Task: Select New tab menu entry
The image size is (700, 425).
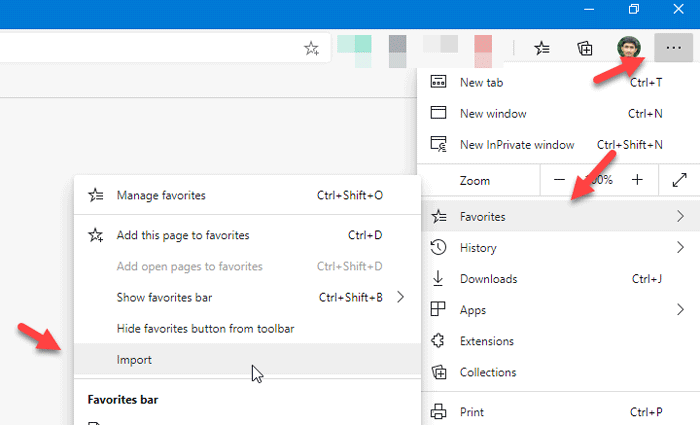Action: pos(558,82)
